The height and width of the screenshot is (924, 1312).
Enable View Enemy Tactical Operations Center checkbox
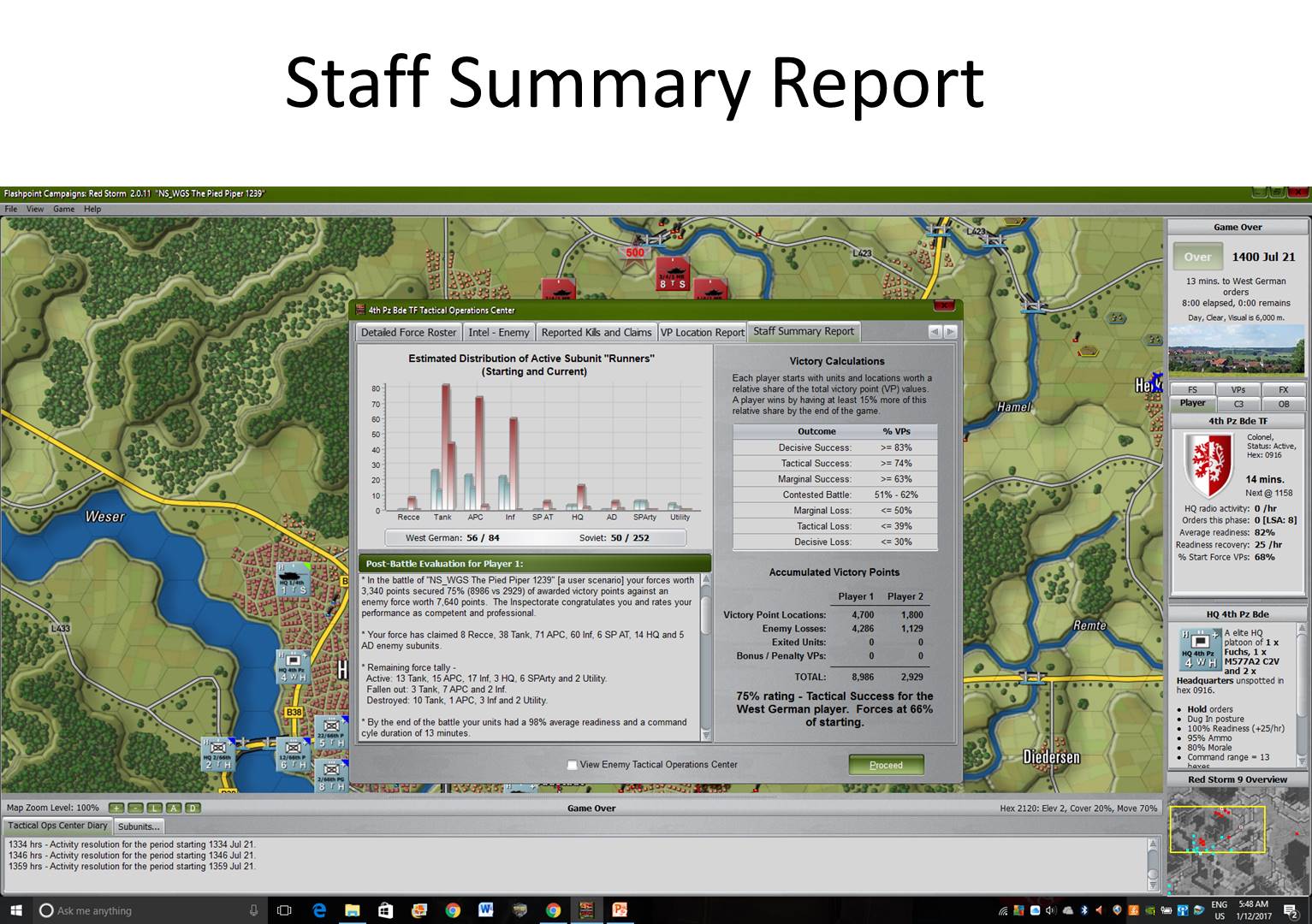(x=572, y=765)
